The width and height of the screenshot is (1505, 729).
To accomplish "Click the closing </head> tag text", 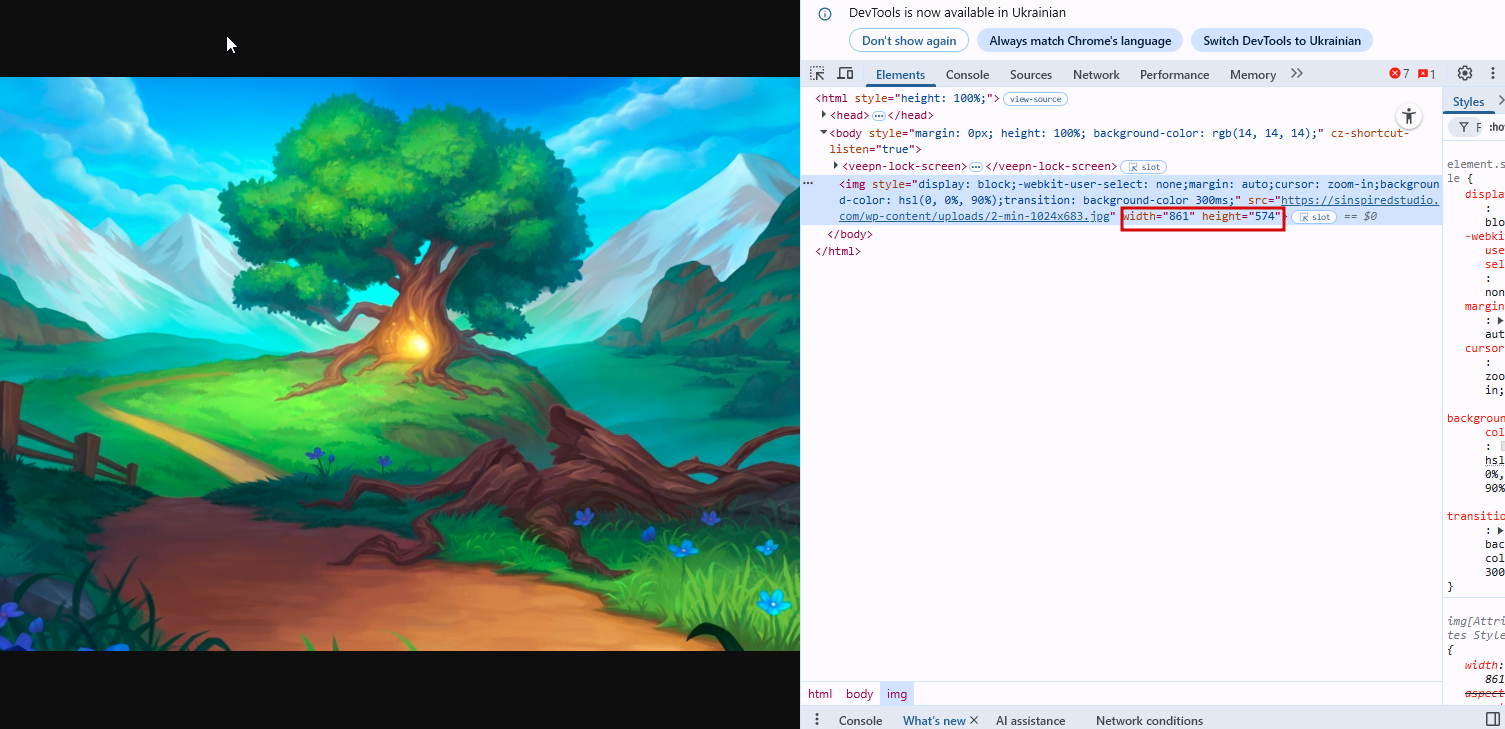I will [910, 116].
